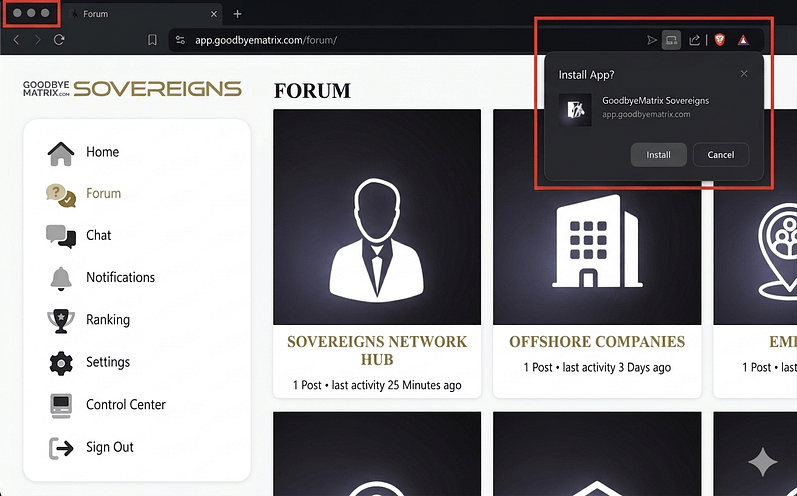Click app.goodbyematrix.com text in install dialog
The image size is (797, 496).
tap(646, 114)
